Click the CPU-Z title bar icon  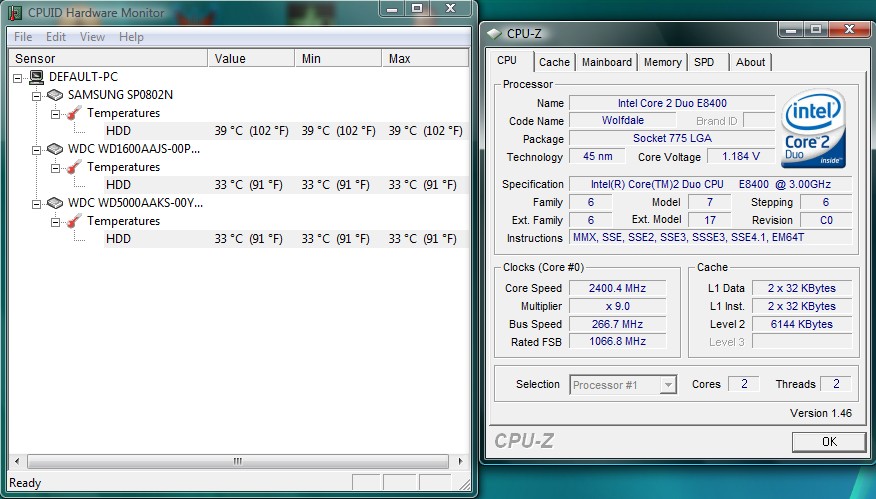[494, 34]
